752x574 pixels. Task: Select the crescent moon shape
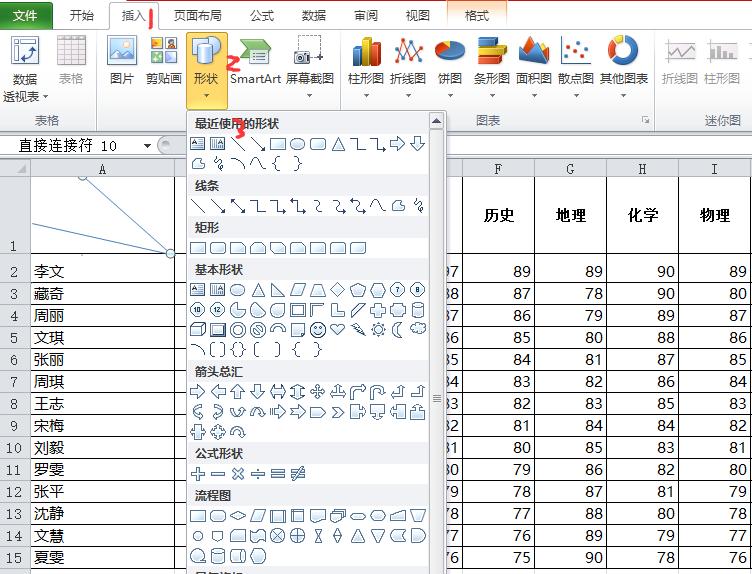[x=398, y=329]
